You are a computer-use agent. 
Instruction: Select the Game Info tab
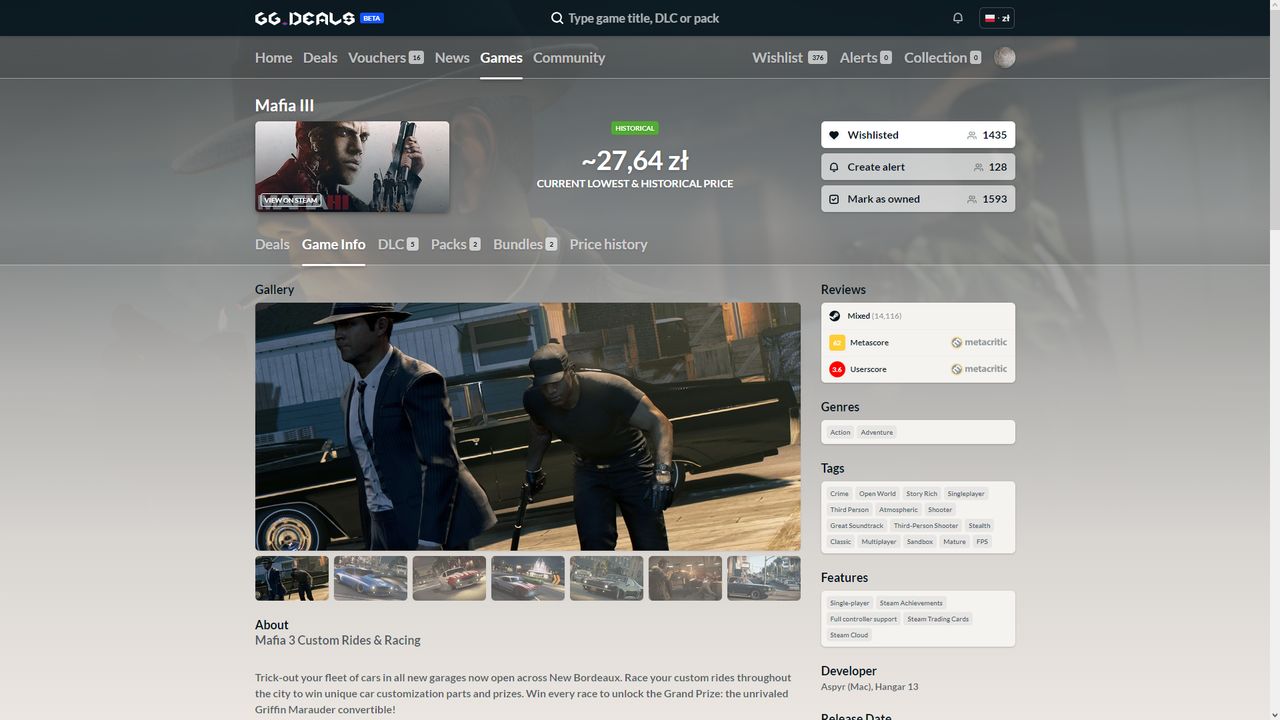[x=333, y=244]
